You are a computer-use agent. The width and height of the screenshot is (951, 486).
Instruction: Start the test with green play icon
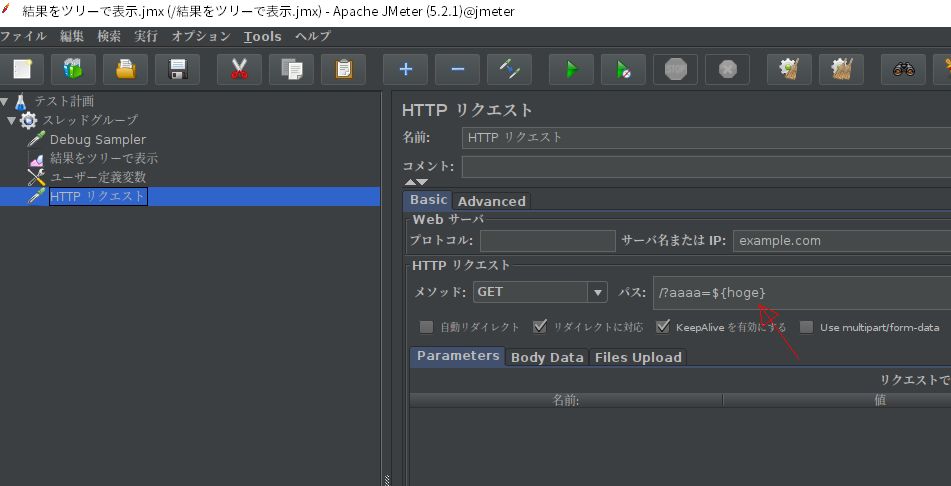(x=571, y=69)
